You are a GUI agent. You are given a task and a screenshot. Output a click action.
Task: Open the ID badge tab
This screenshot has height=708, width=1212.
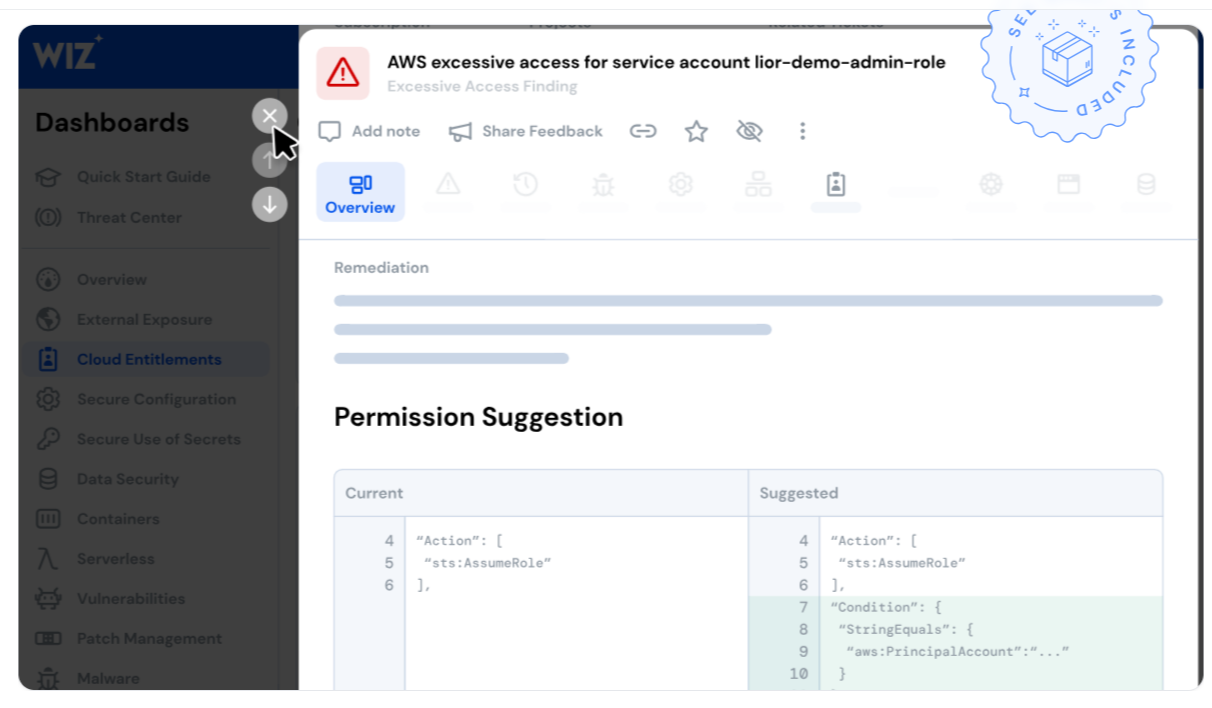(836, 184)
